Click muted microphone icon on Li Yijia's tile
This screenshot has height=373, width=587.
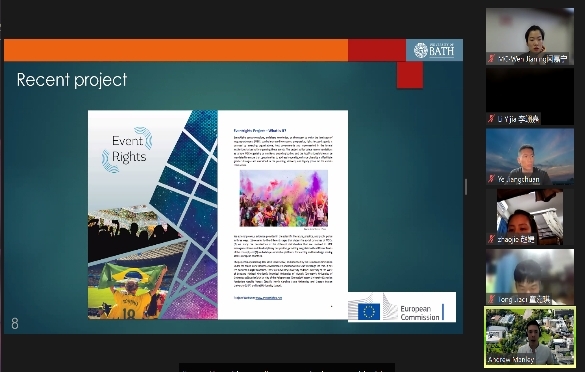point(492,119)
